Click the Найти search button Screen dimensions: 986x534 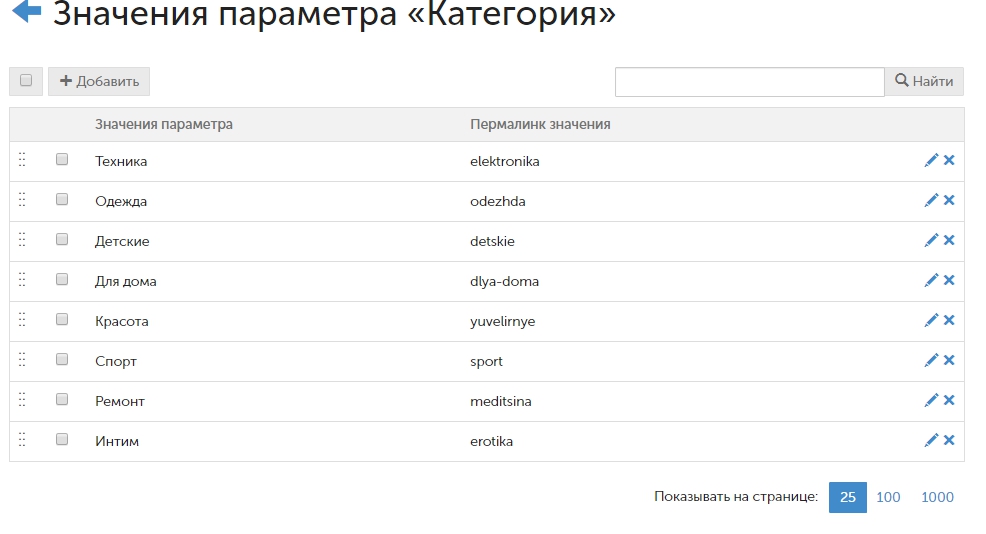[x=924, y=81]
